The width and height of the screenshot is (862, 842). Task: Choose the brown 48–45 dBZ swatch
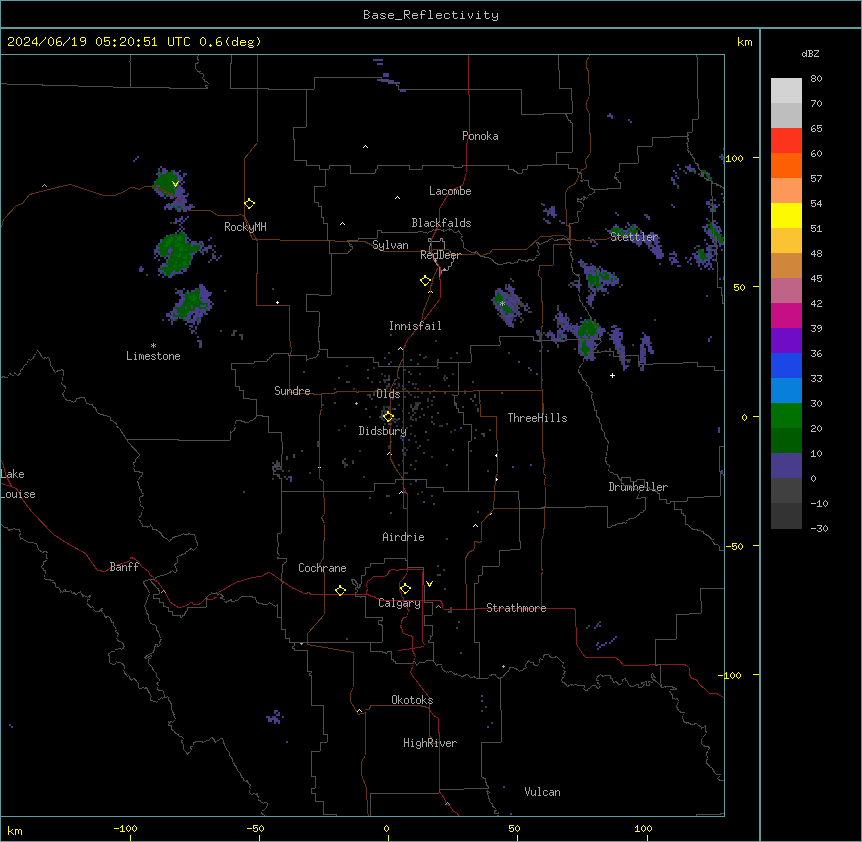(x=786, y=265)
